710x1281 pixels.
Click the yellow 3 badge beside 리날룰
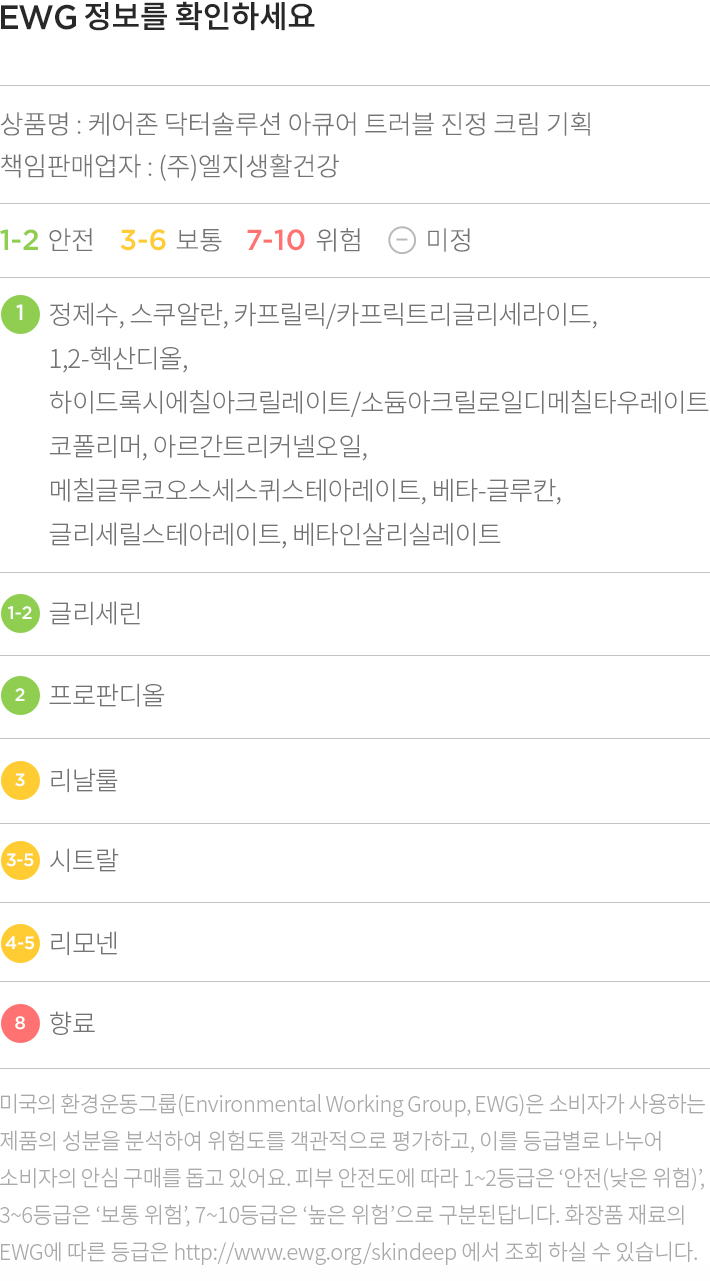pos(20,780)
